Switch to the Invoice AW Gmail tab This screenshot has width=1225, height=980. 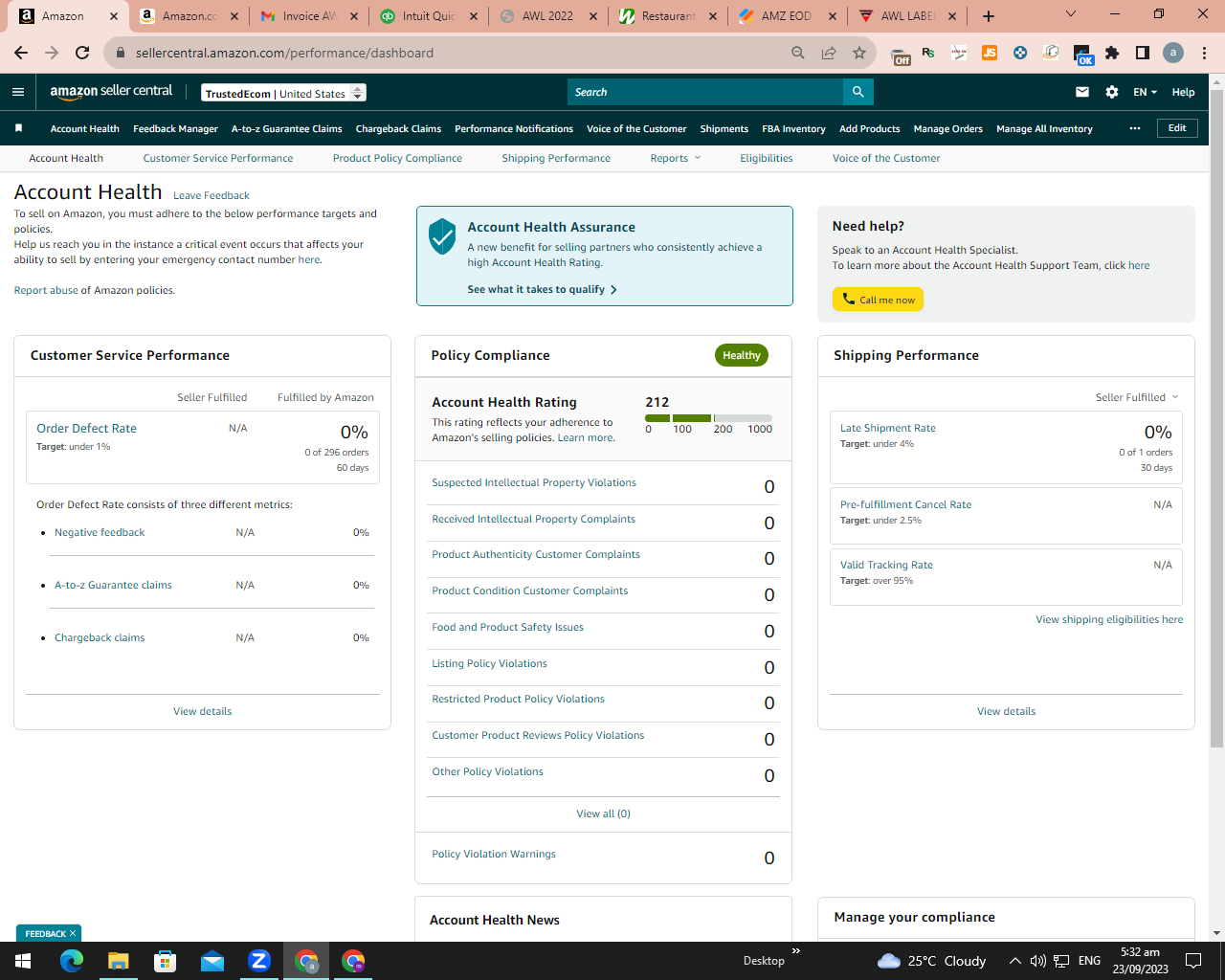pyautogui.click(x=308, y=16)
